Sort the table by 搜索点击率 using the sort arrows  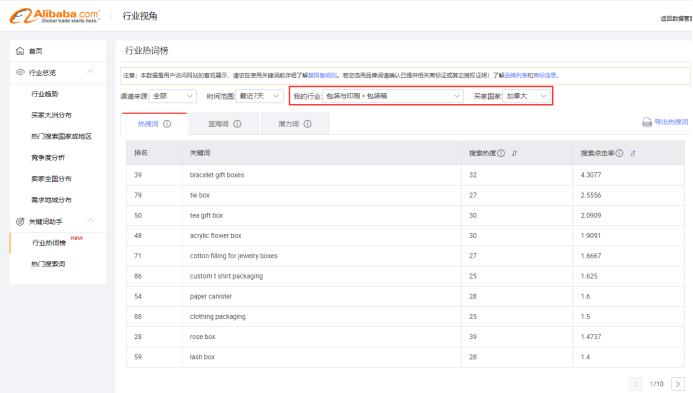click(633, 153)
